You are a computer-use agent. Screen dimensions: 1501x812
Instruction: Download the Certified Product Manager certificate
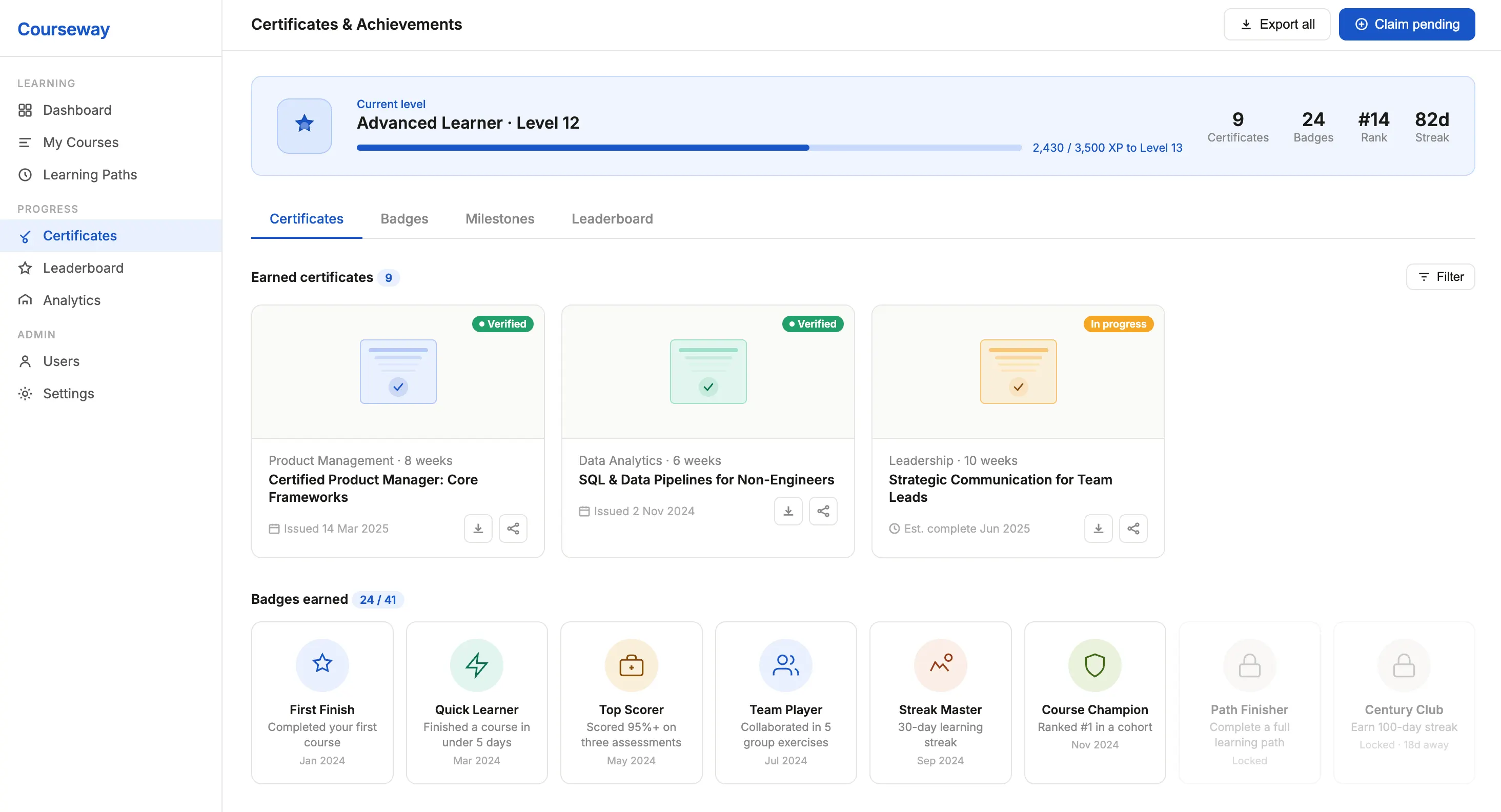pos(478,529)
